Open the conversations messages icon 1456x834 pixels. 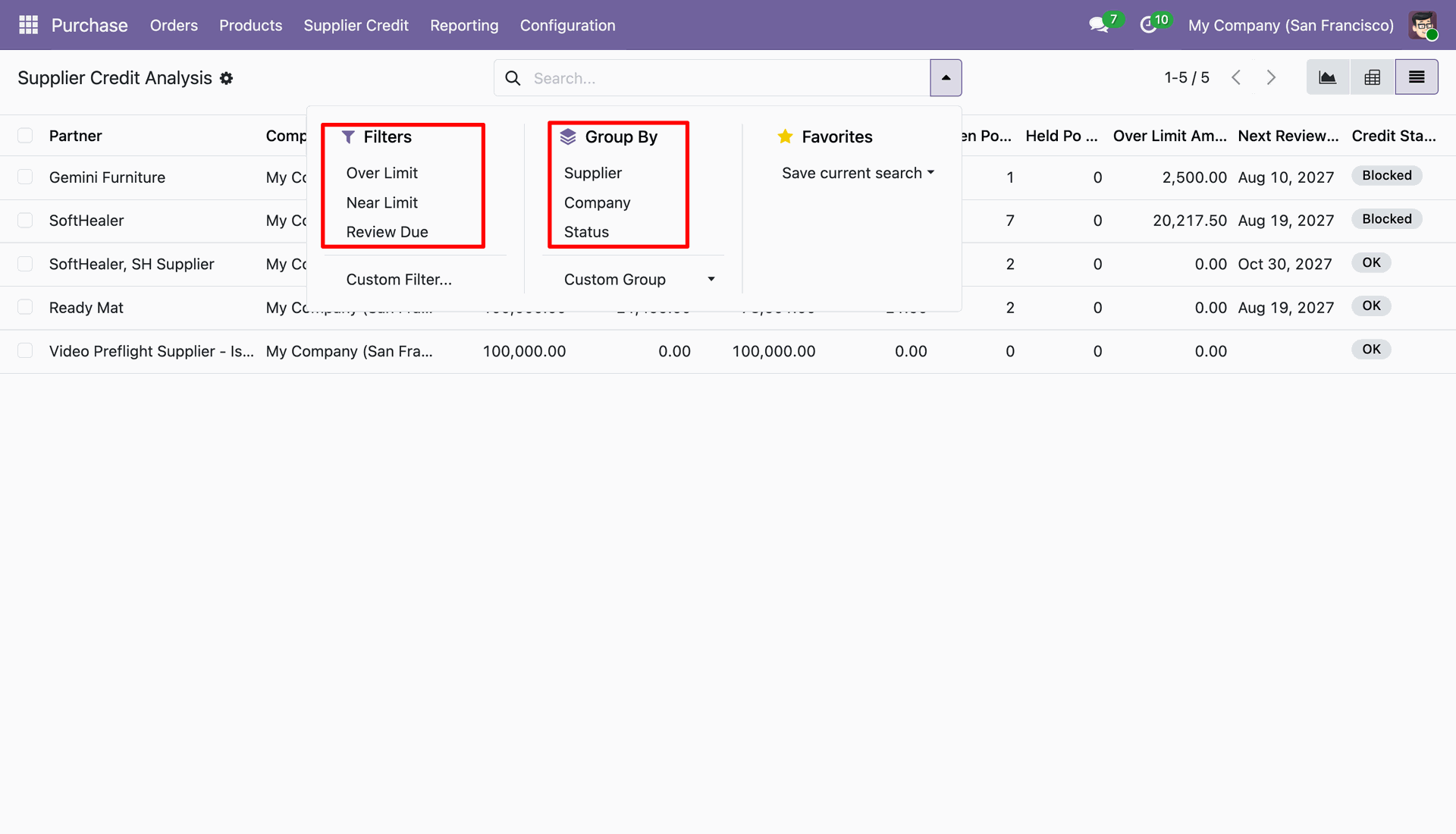tap(1098, 25)
